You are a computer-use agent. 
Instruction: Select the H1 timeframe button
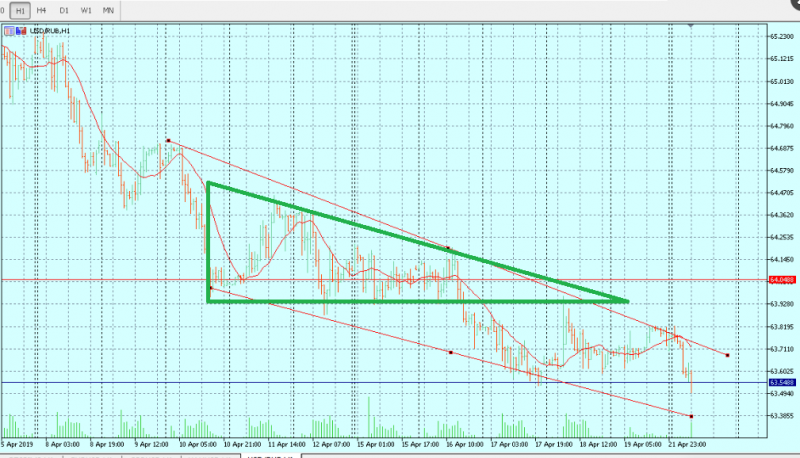(20, 11)
